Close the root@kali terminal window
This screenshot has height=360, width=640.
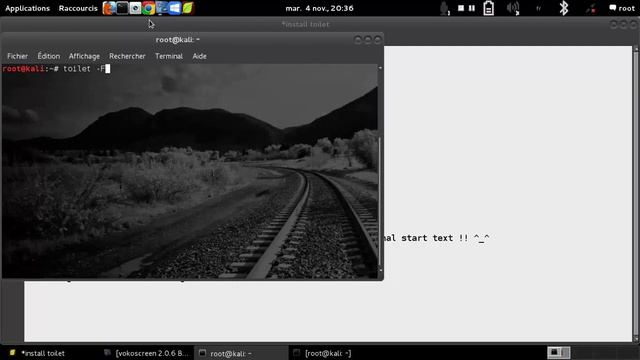pyautogui.click(x=378, y=40)
